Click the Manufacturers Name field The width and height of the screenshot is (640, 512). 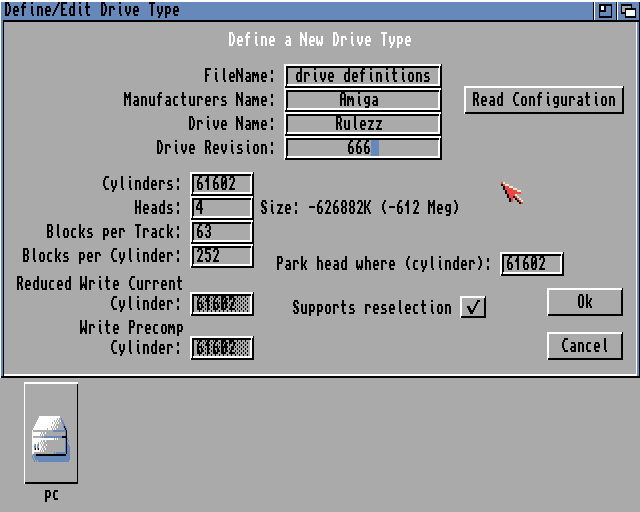[363, 100]
